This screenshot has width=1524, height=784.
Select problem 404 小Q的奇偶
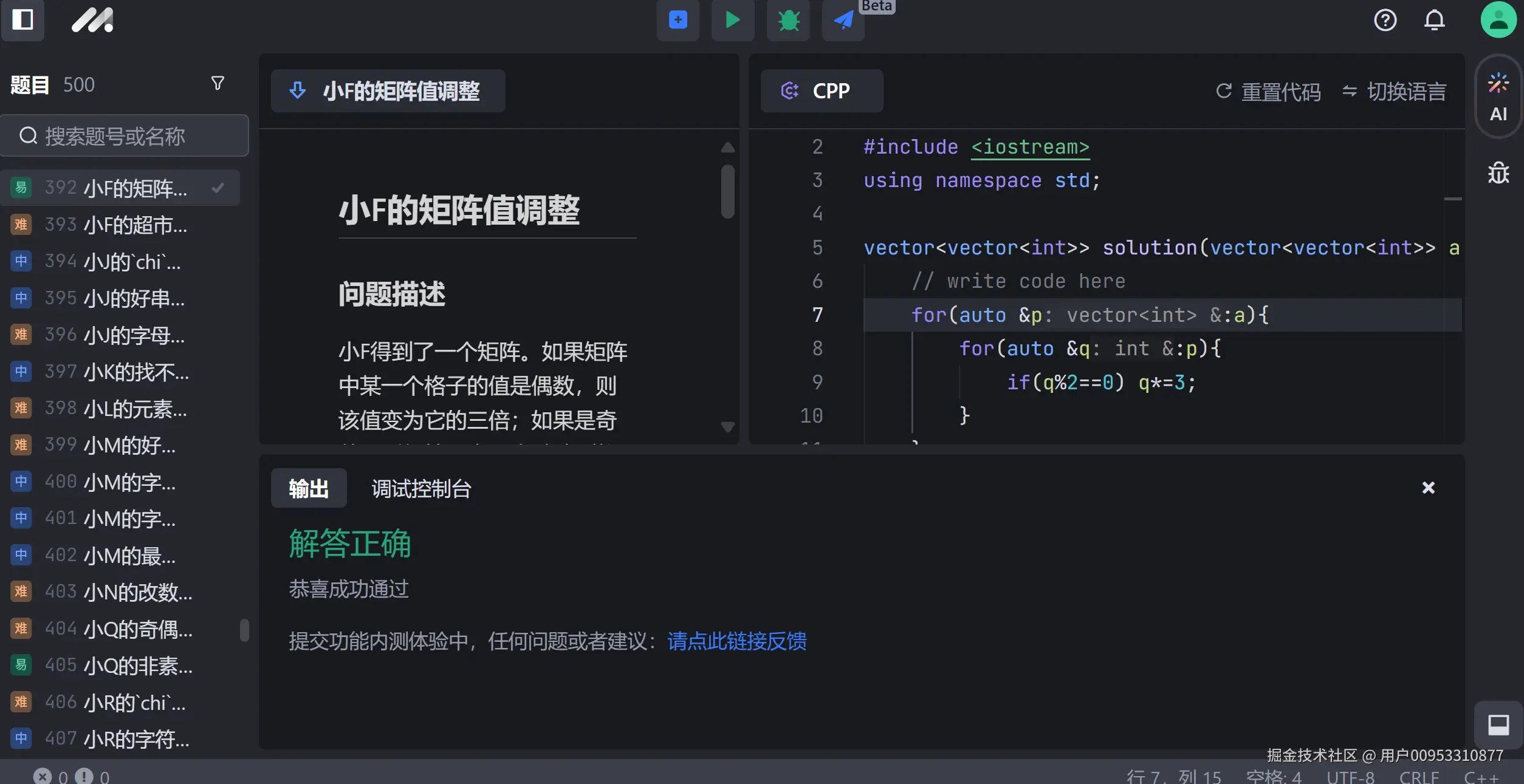(120, 629)
